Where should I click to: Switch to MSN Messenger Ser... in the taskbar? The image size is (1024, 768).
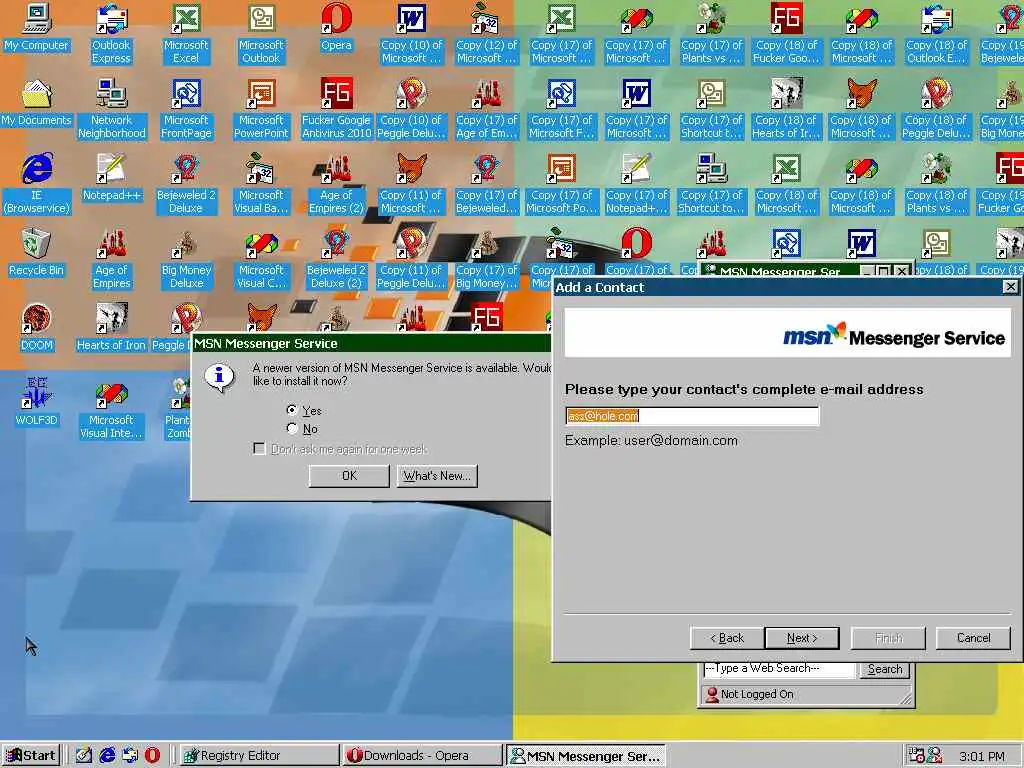[586, 756]
